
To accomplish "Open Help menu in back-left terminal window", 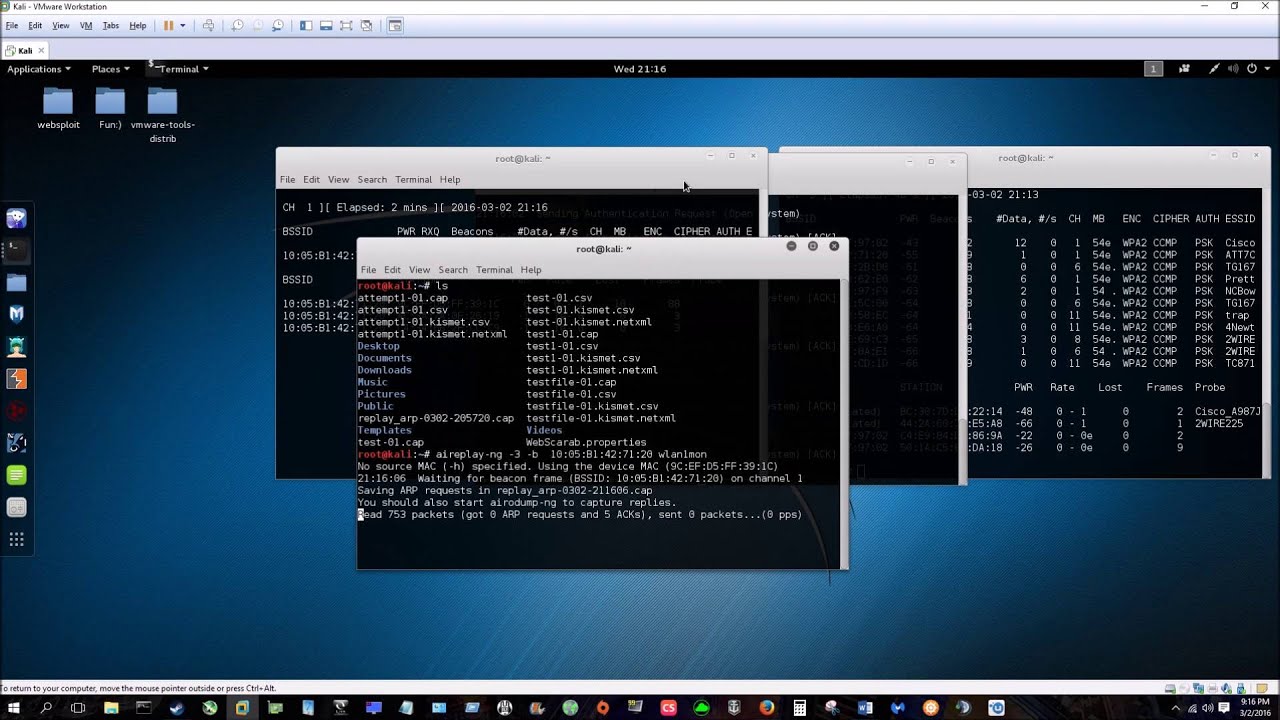I will point(450,180).
